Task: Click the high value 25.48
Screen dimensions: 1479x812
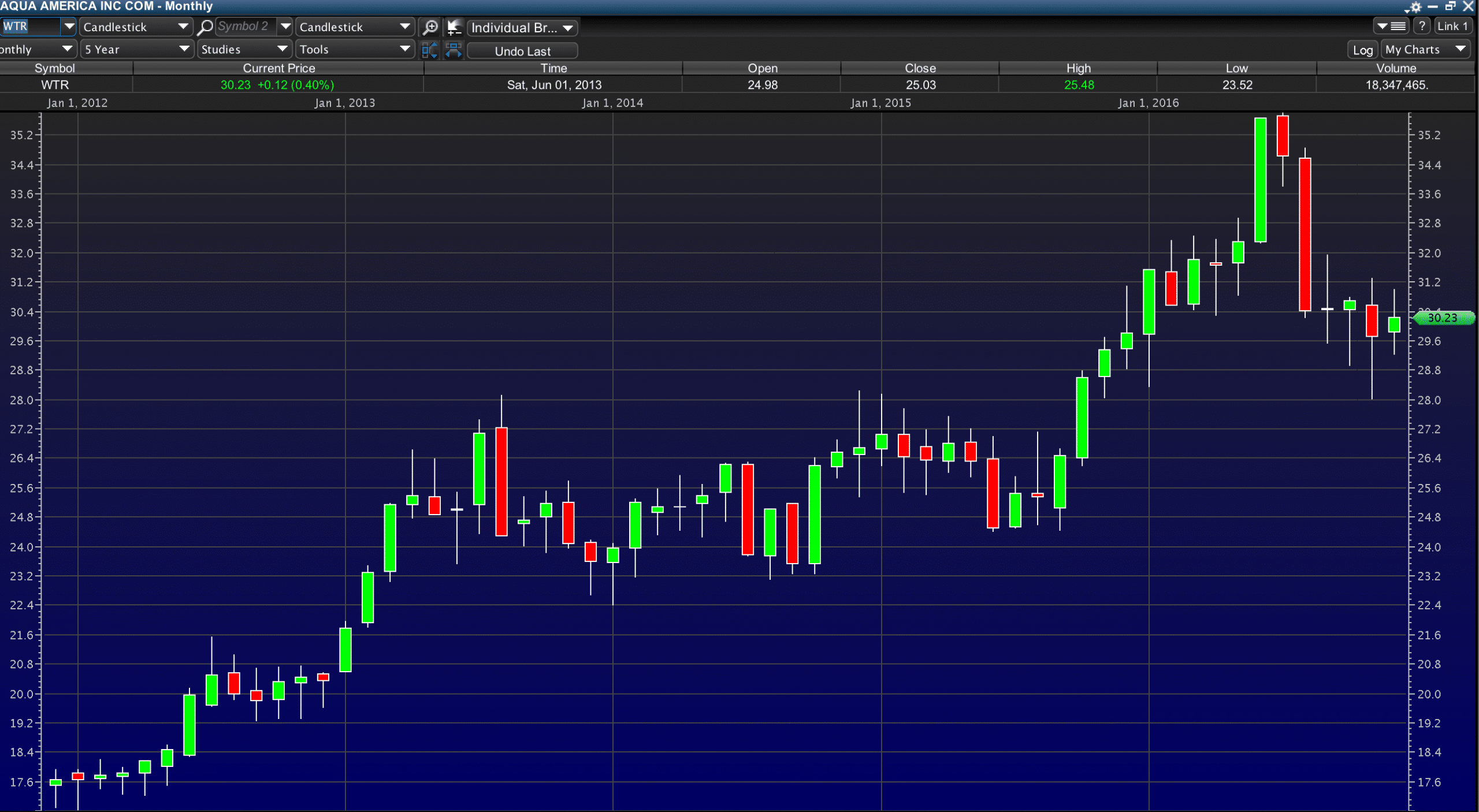Action: 1079,85
